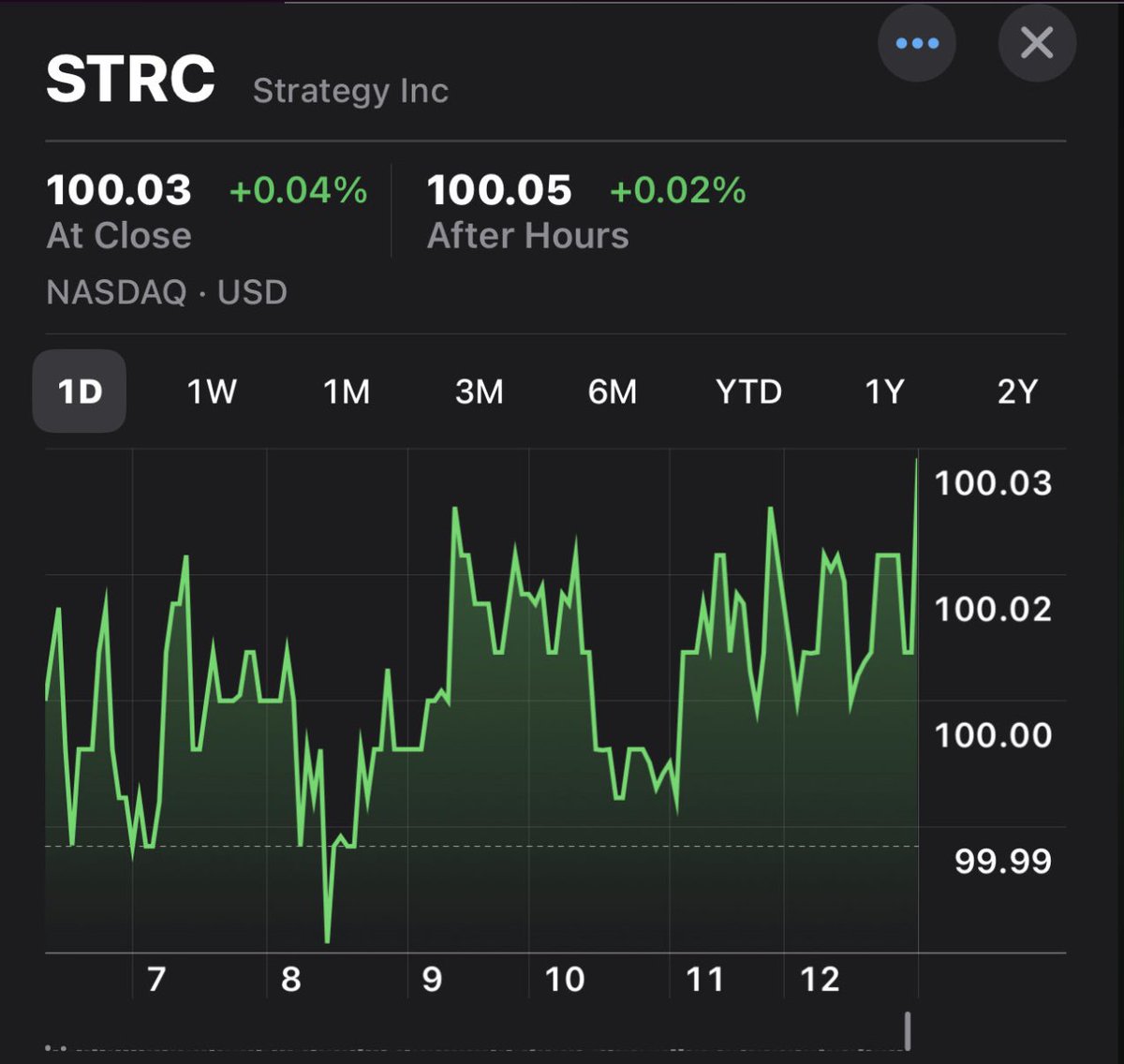Tap the +0.04% close change
This screenshot has width=1124, height=1064.
click(x=298, y=190)
